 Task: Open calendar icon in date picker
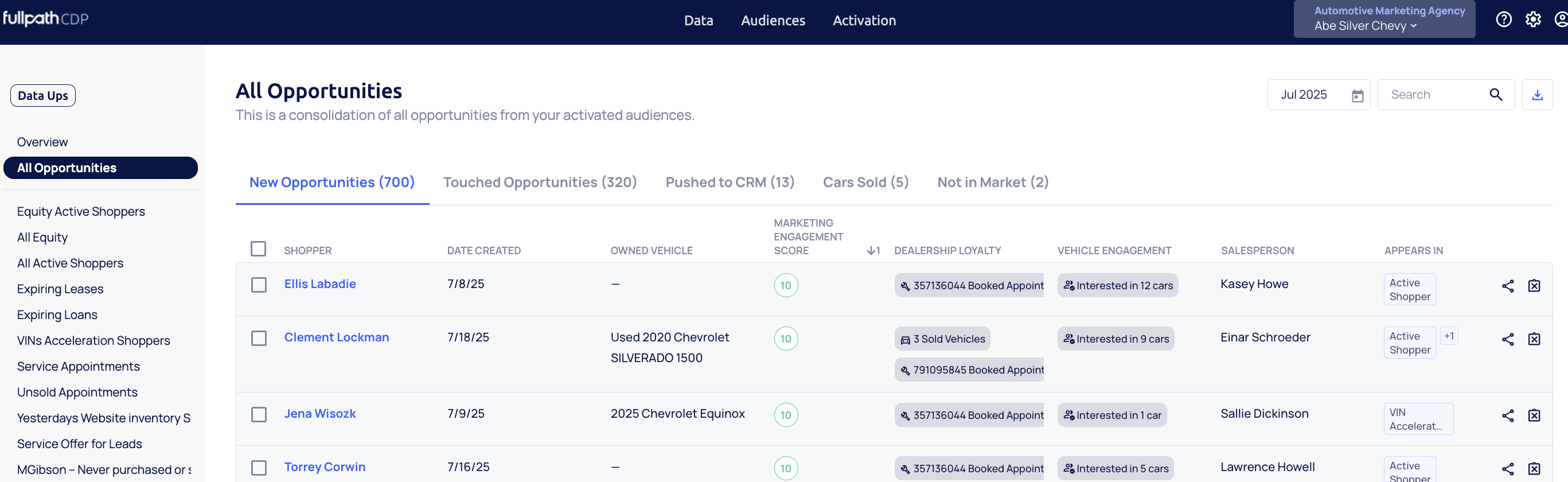pyautogui.click(x=1357, y=96)
